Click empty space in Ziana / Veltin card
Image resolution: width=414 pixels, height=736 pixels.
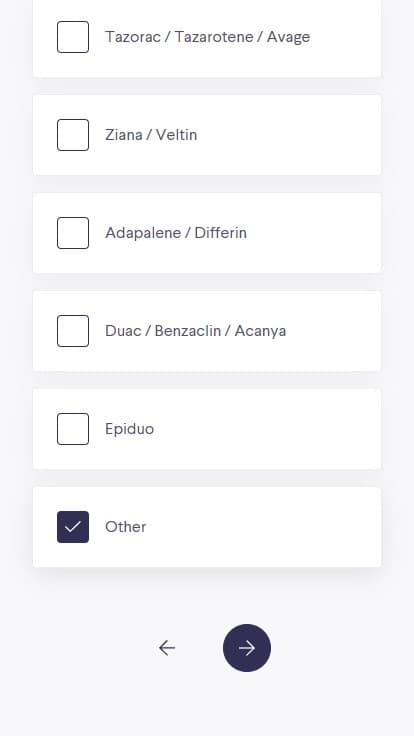point(291,135)
